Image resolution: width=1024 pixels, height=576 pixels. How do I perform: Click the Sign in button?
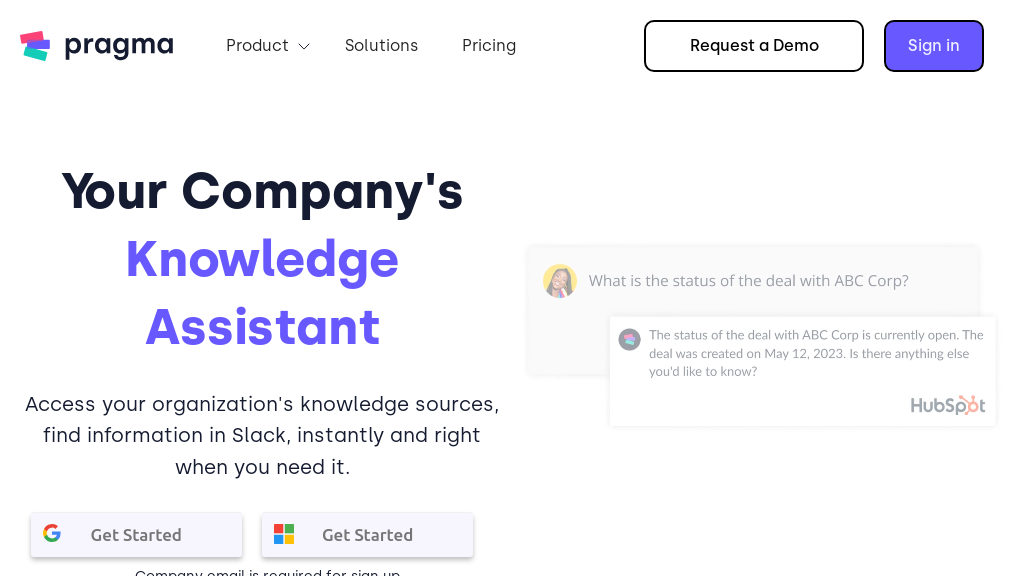(933, 46)
